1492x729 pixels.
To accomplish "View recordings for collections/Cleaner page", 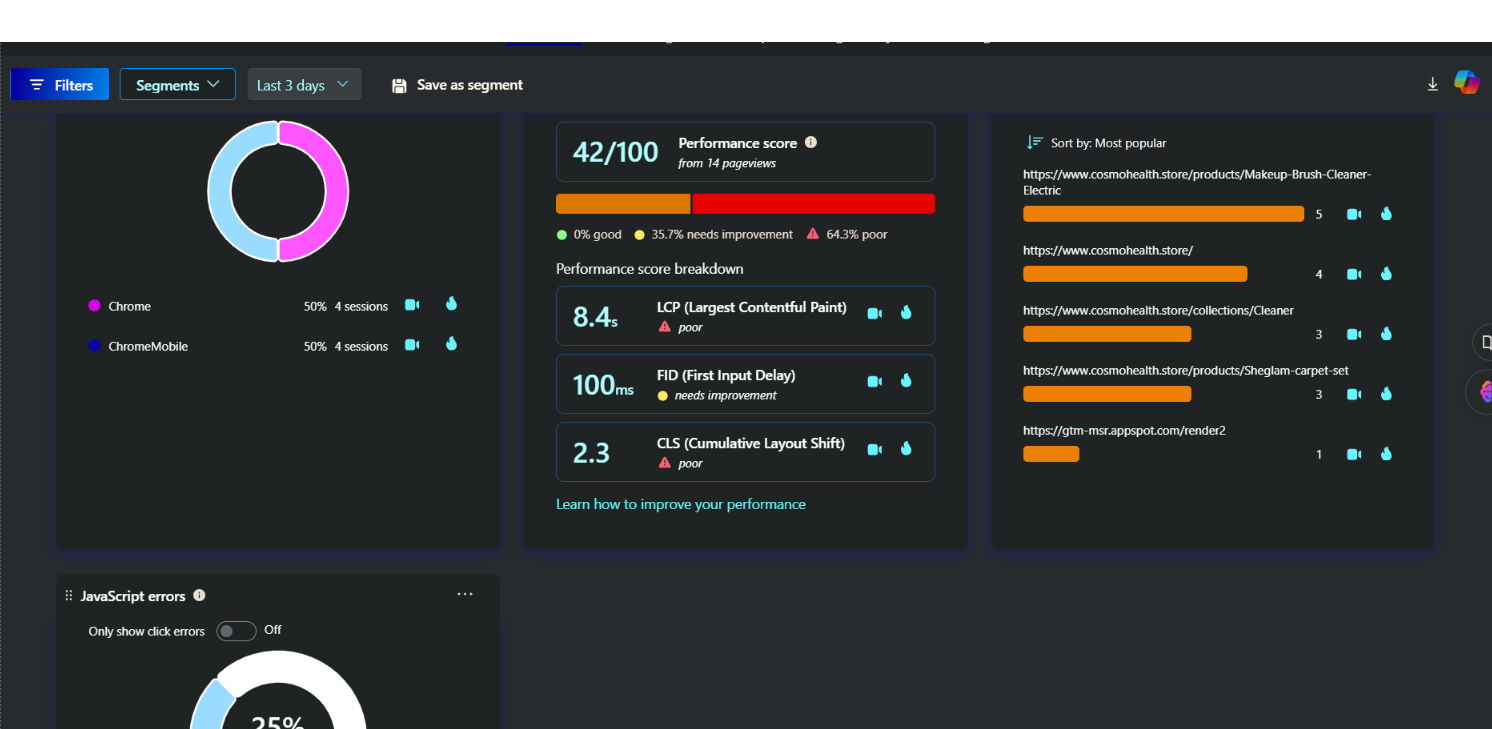I will [x=1354, y=334].
